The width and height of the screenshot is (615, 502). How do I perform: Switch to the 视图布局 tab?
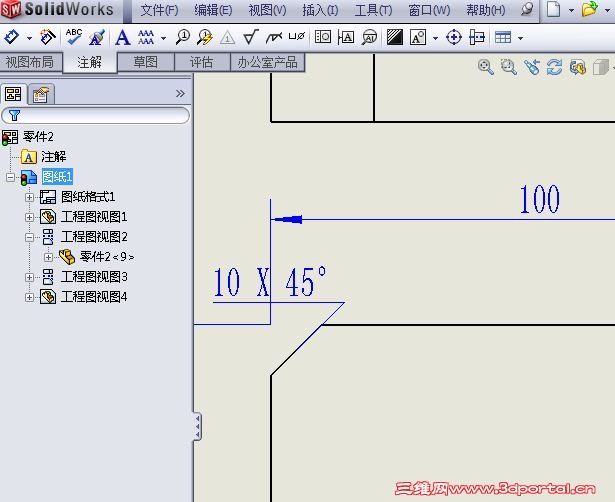[31, 62]
